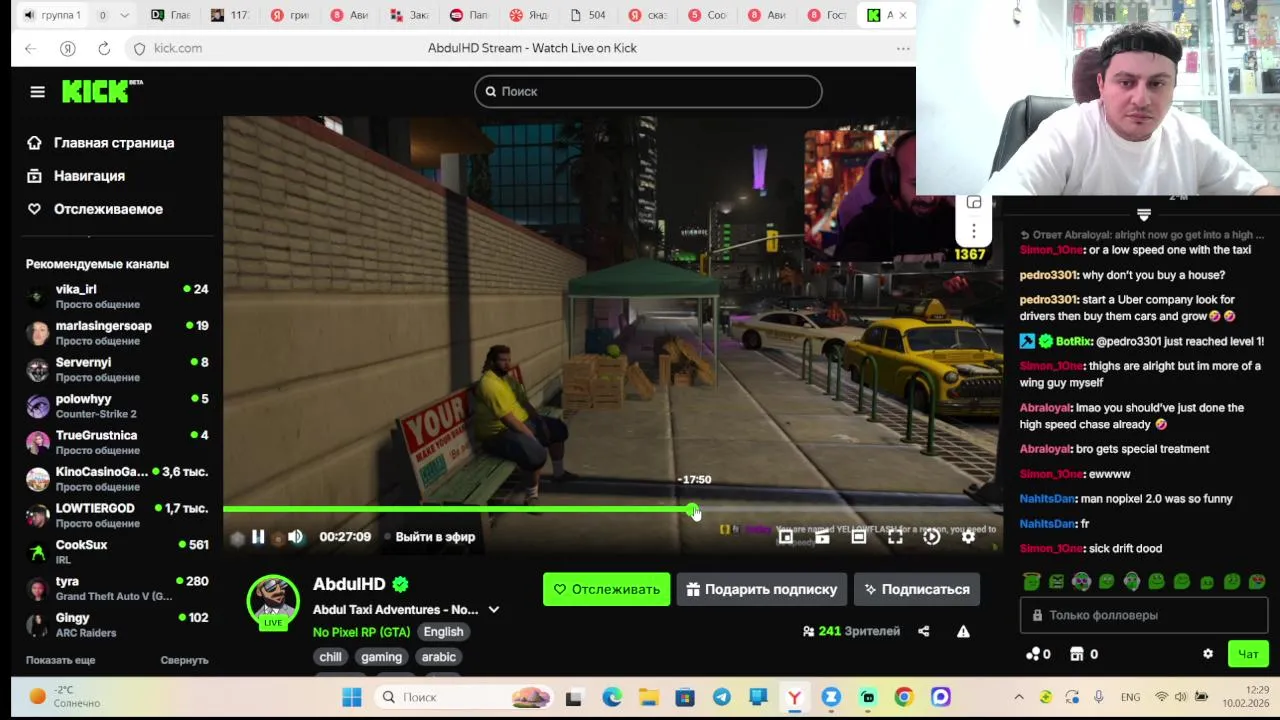Click the green Чат send button

click(1248, 654)
